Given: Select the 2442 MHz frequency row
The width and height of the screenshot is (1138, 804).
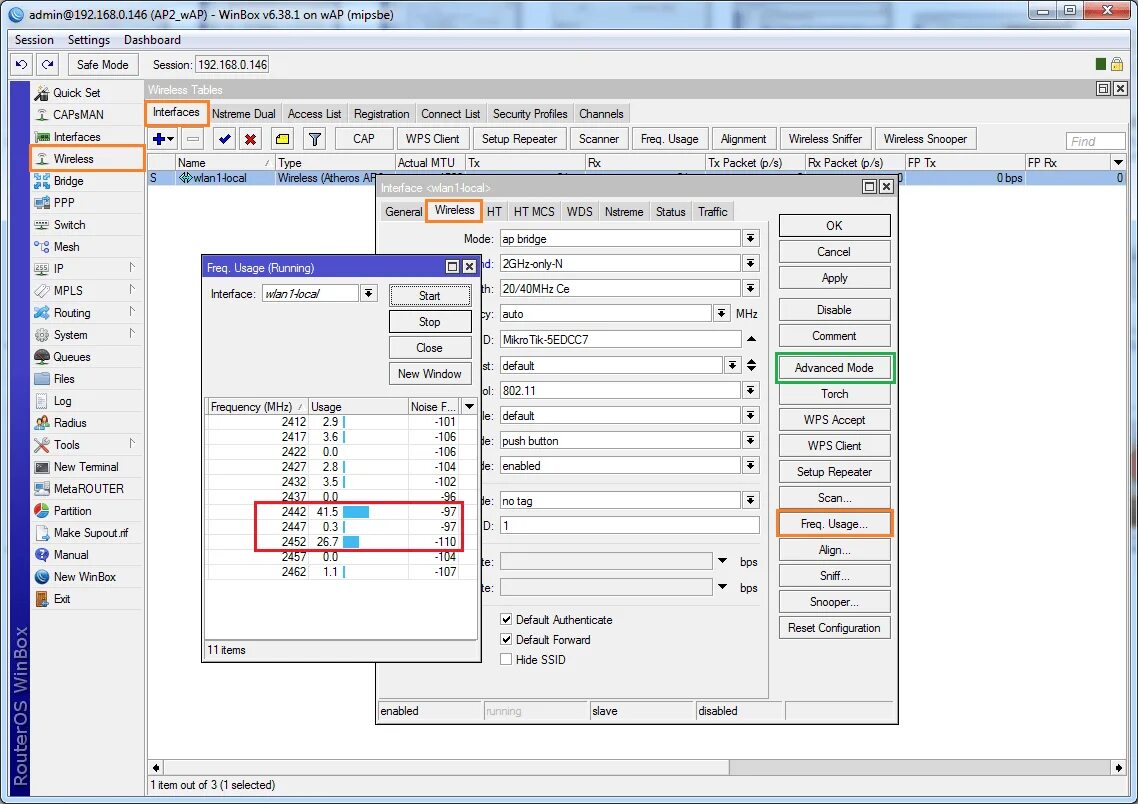Looking at the screenshot, I should tap(332, 512).
